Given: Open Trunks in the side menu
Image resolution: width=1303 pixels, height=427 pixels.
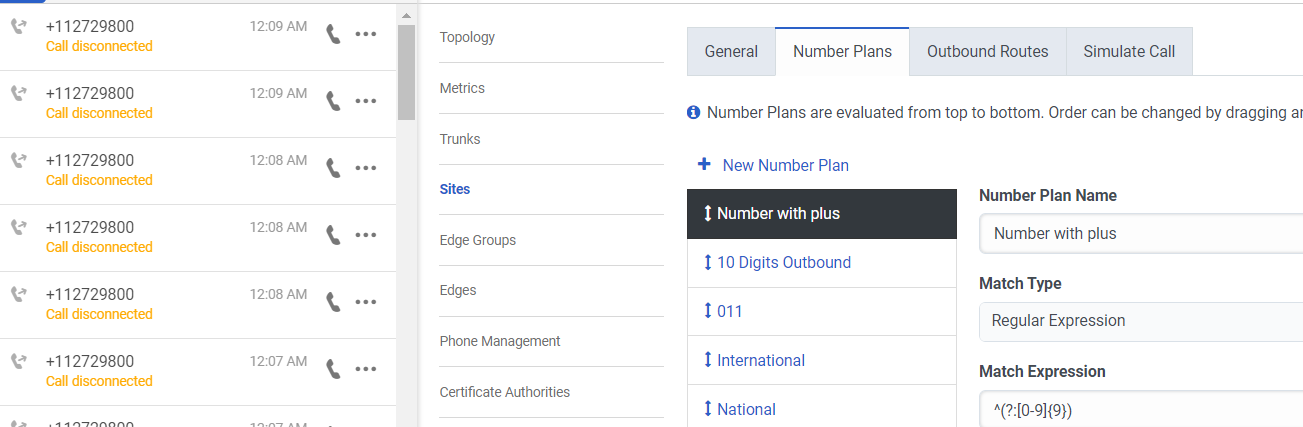Looking at the screenshot, I should coord(460,139).
